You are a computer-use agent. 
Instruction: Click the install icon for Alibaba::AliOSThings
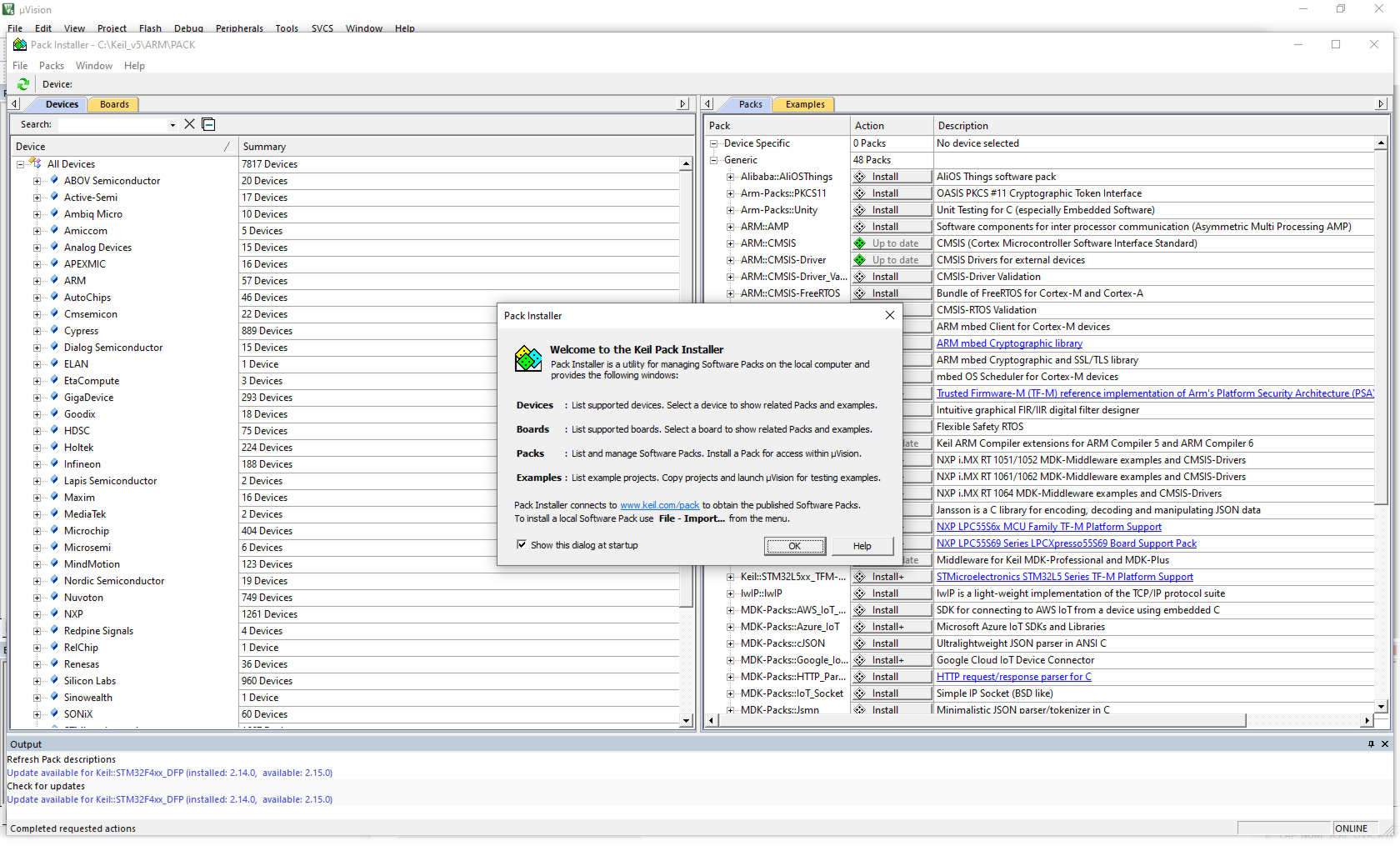[859, 177]
